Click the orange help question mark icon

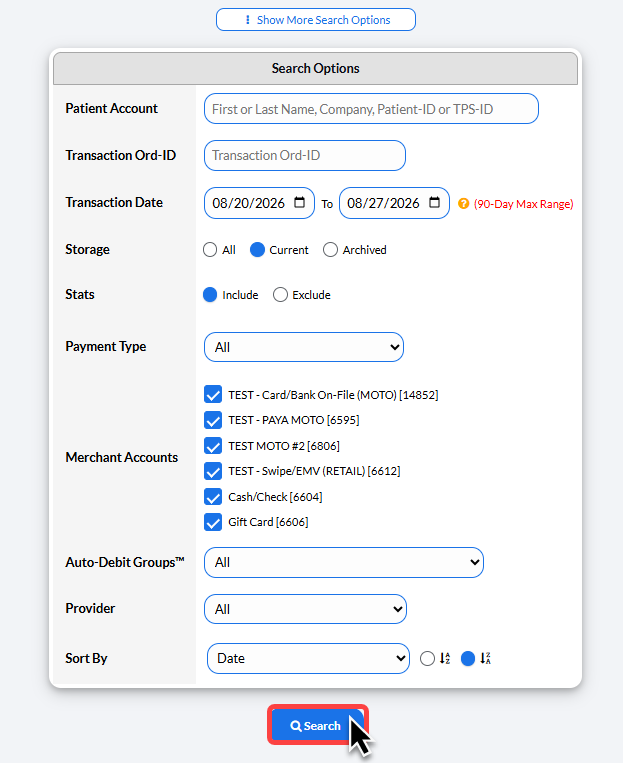tap(463, 203)
